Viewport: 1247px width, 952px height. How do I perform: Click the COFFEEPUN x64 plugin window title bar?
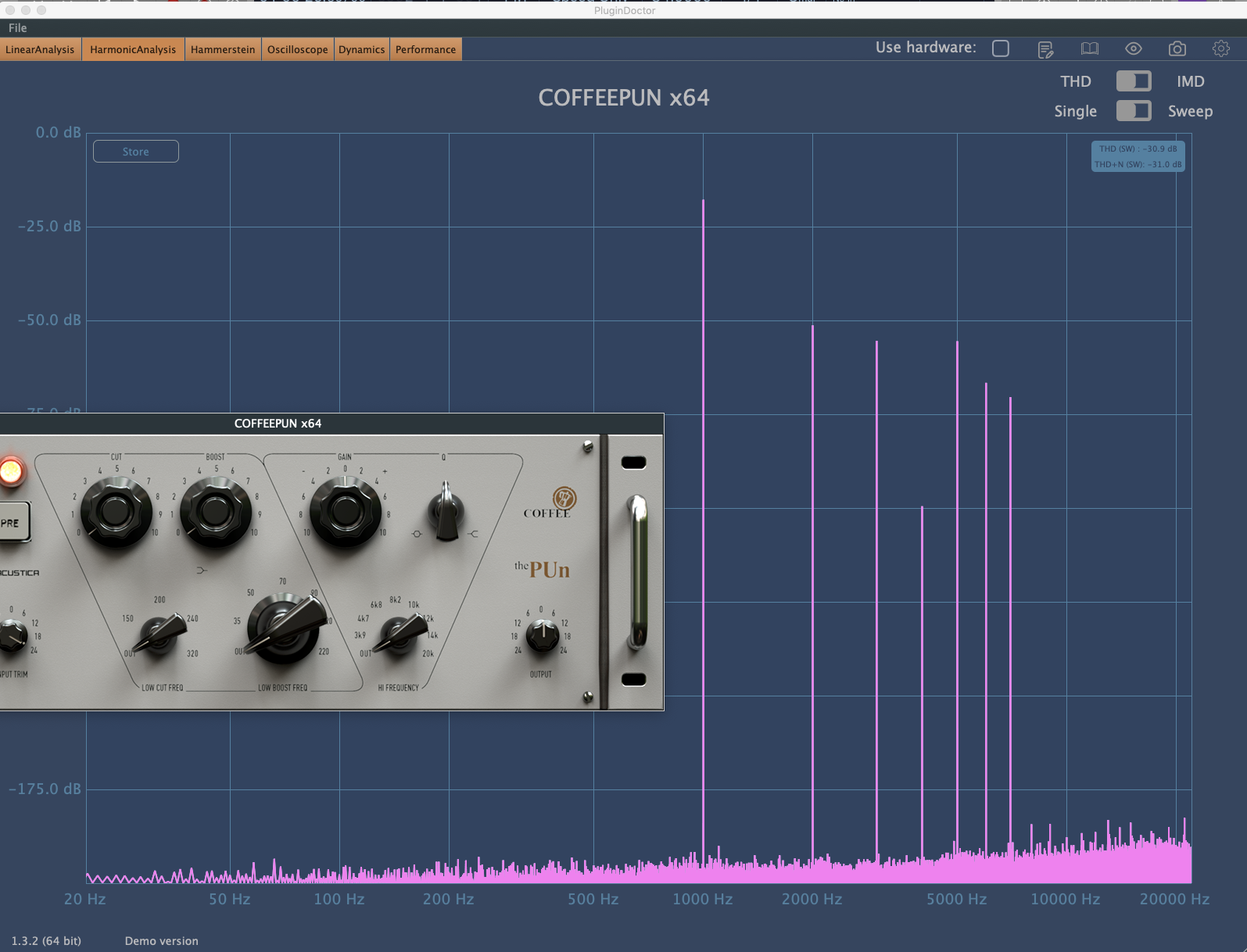pyautogui.click(x=331, y=424)
